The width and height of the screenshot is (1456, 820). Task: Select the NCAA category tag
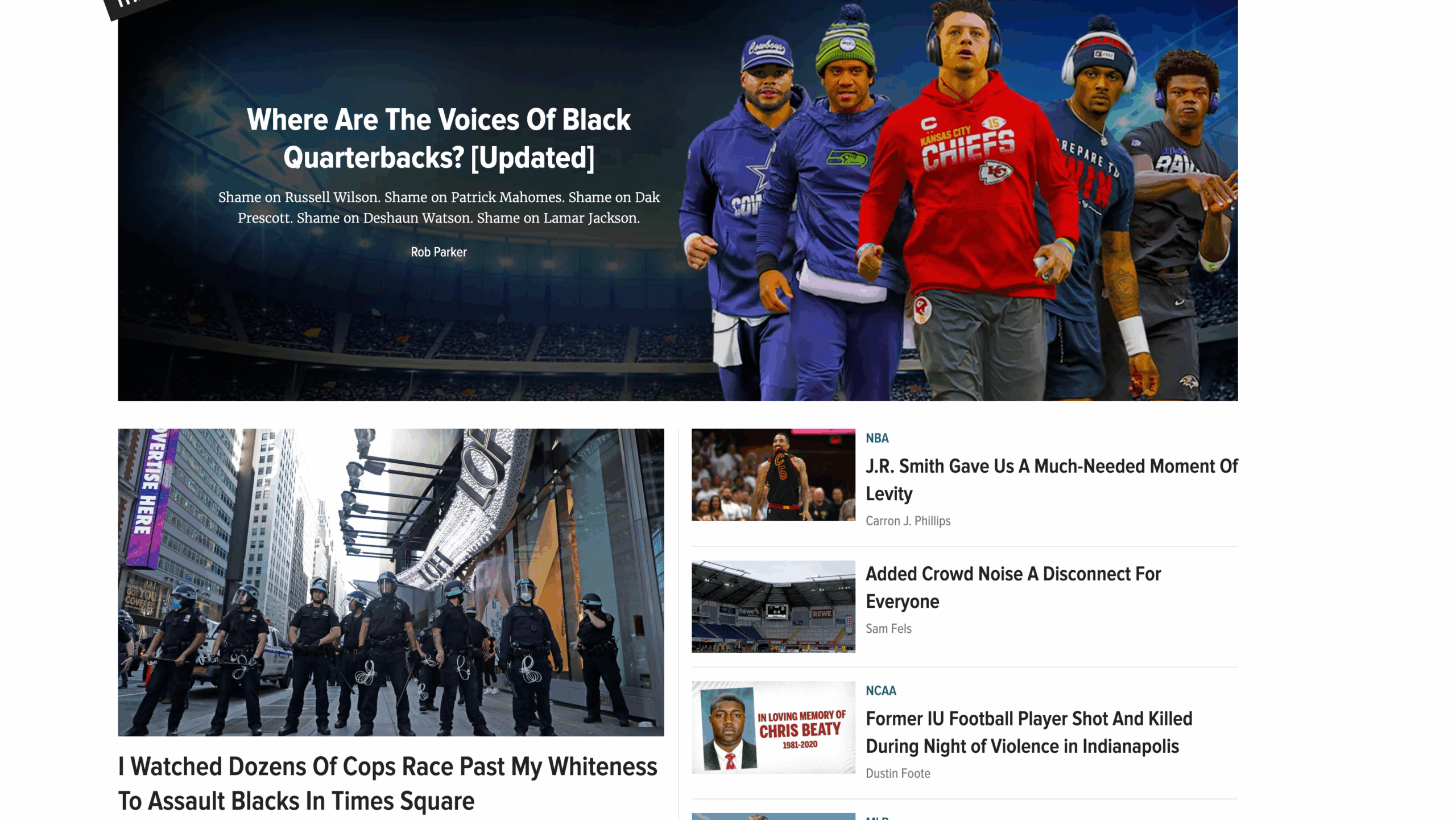tap(880, 691)
